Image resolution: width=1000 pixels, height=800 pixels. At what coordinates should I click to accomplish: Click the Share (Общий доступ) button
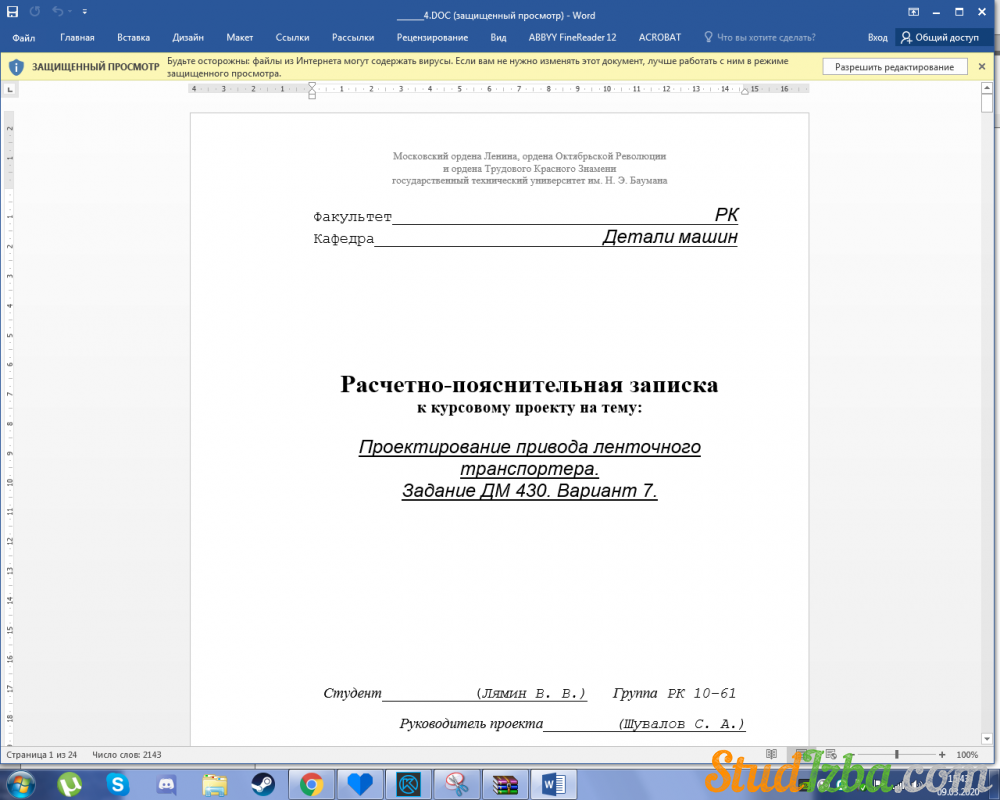coord(940,37)
